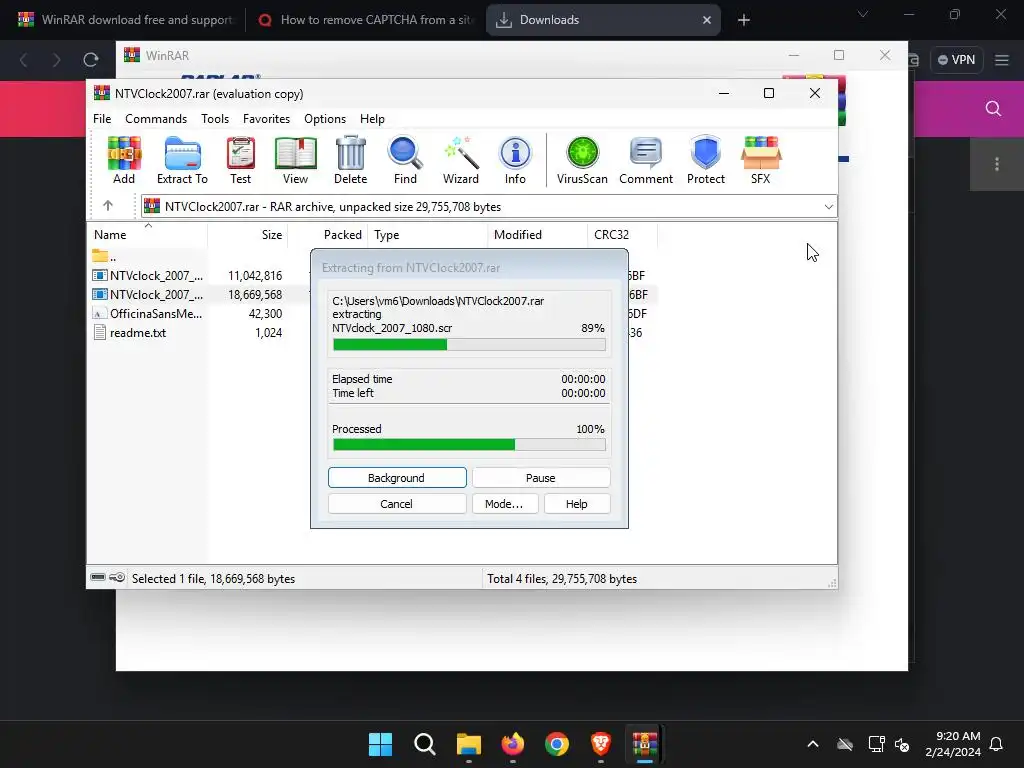
Task: Open the browser hamburger menu
Action: (1002, 60)
